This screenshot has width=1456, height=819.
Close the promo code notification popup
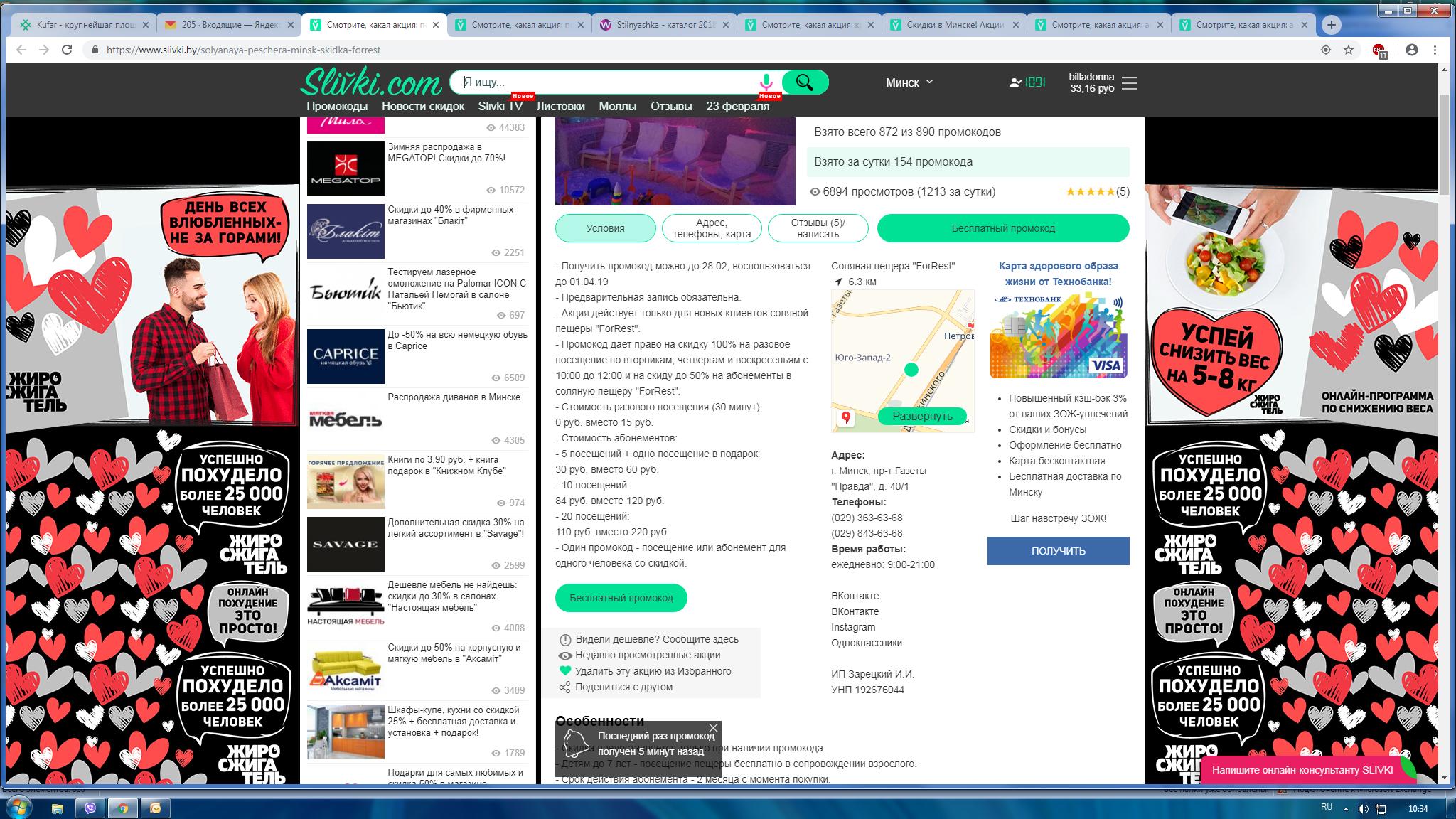coord(713,728)
